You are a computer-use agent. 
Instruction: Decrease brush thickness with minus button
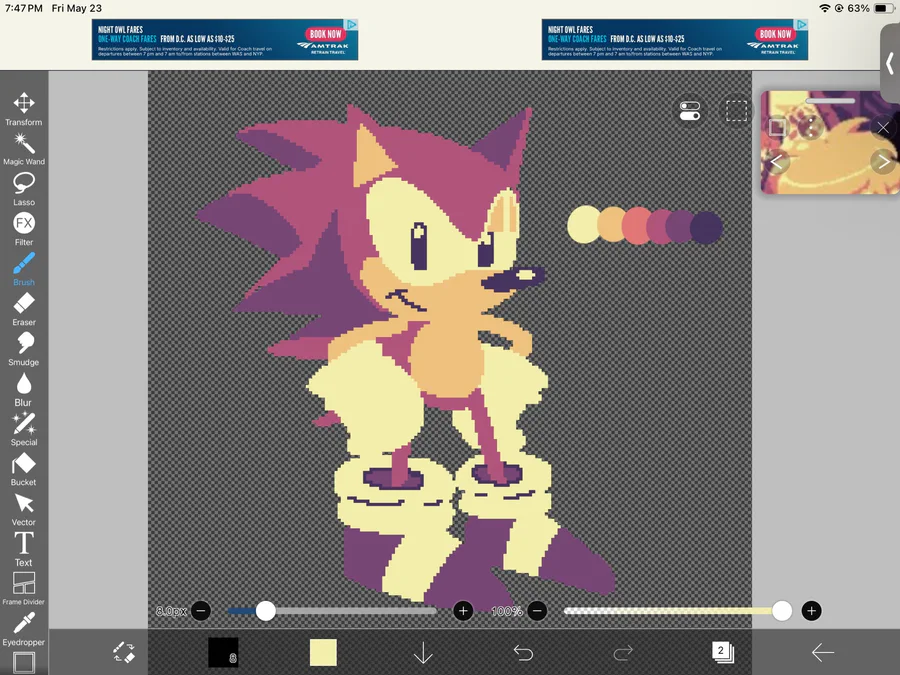click(x=201, y=611)
